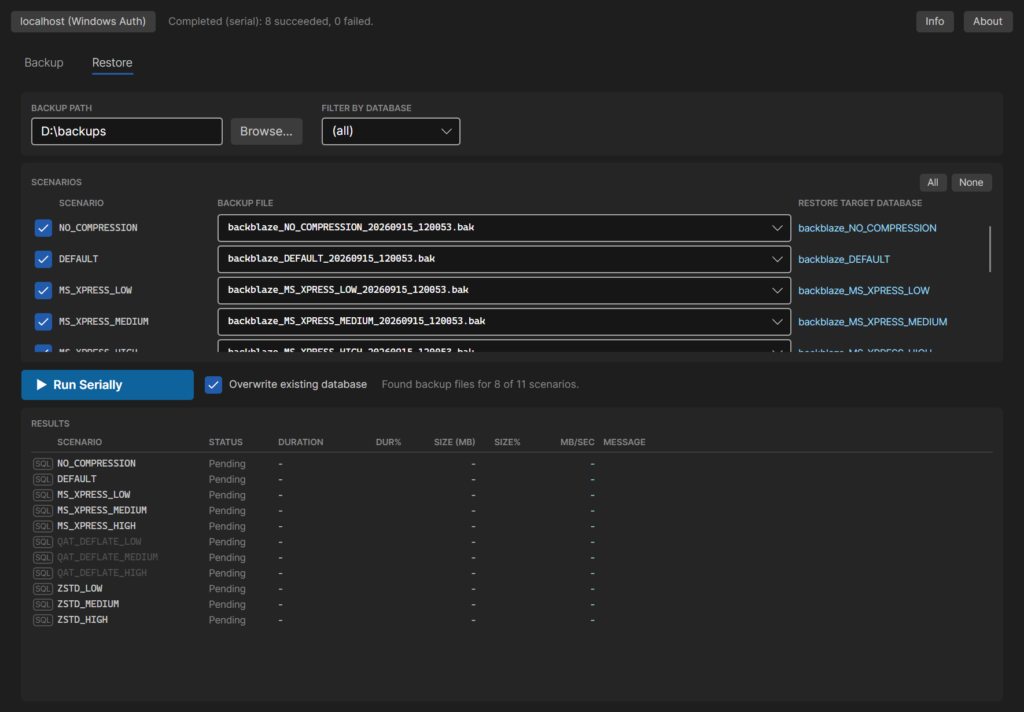
Task: Click the SQL icon beside NO_COMPRESSION result
Action: coord(42,464)
